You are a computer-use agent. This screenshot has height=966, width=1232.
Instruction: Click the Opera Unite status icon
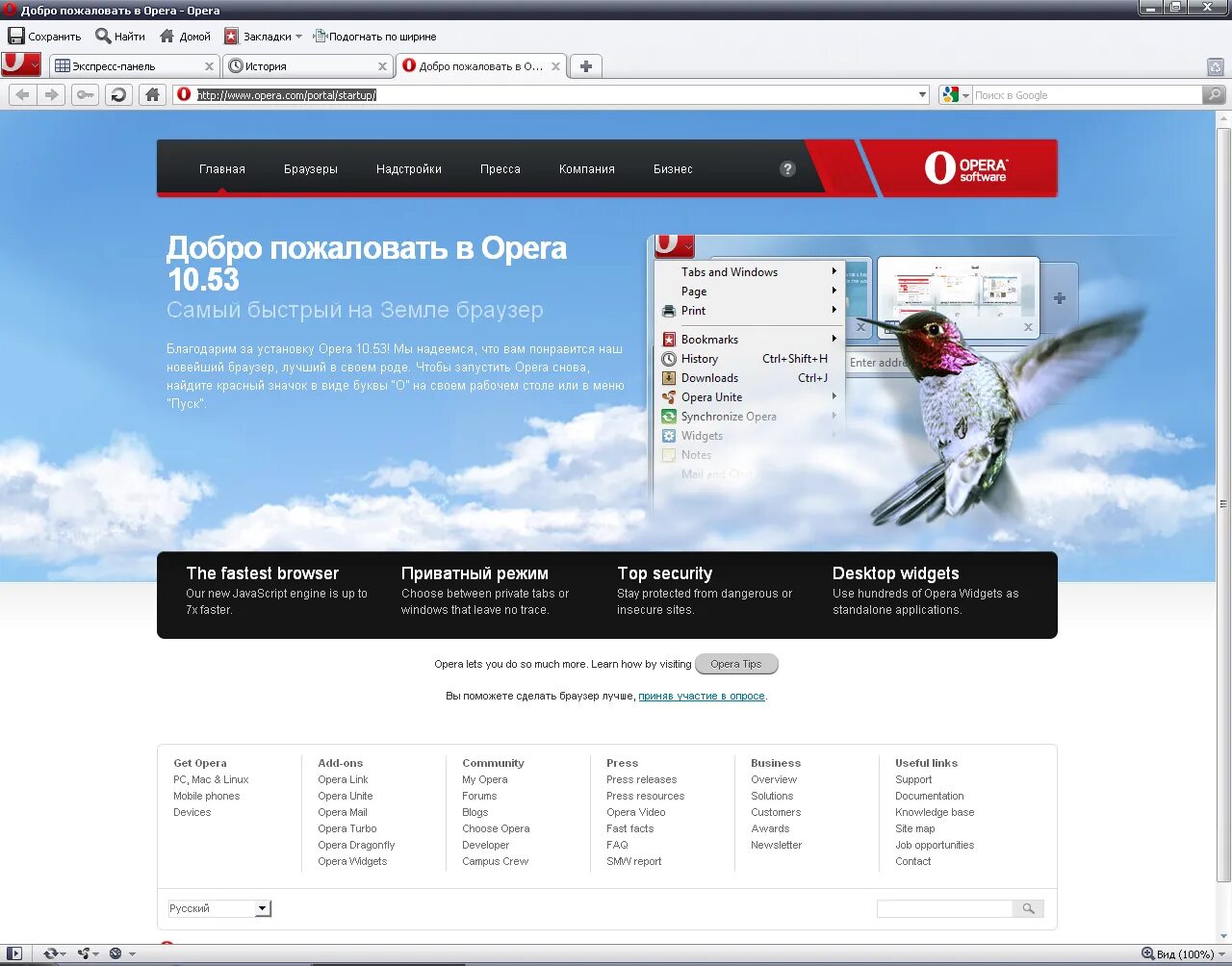tap(84, 953)
